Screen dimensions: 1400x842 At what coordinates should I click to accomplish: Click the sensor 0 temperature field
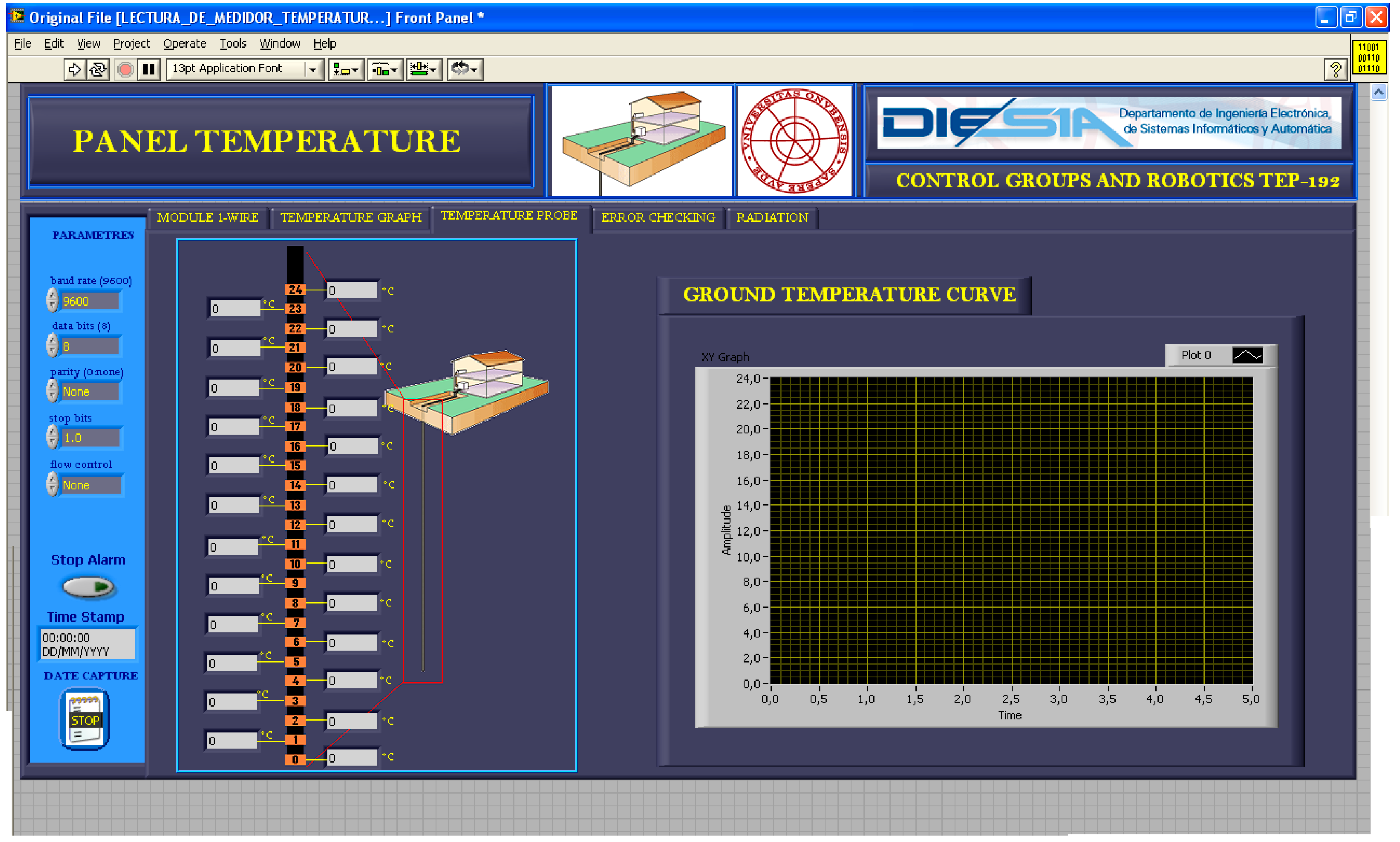point(352,757)
